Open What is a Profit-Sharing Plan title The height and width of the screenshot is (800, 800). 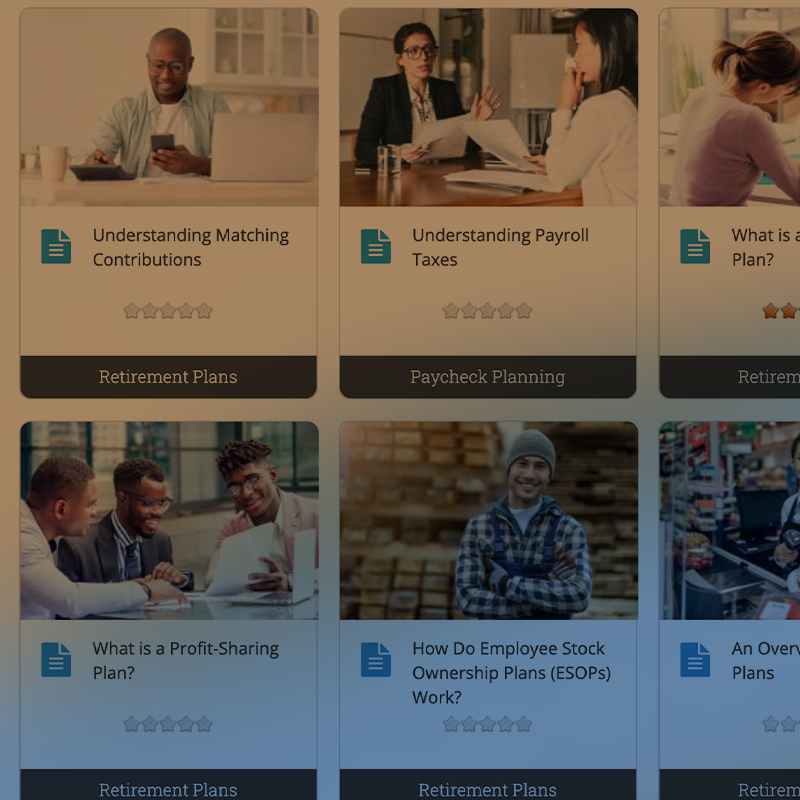pyautogui.click(x=186, y=661)
